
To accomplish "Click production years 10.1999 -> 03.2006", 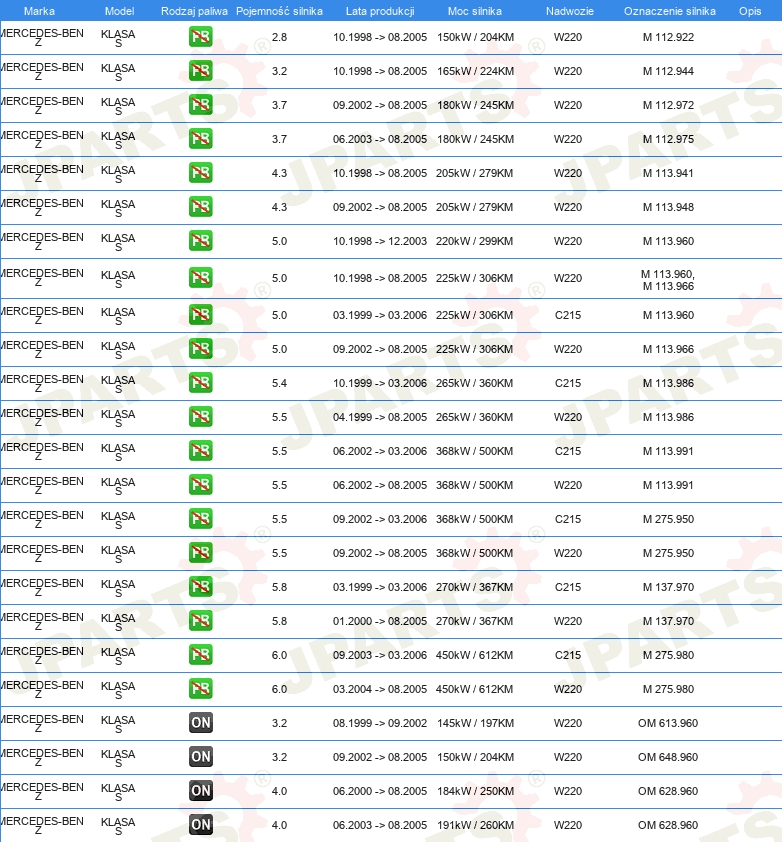I will coord(380,383).
